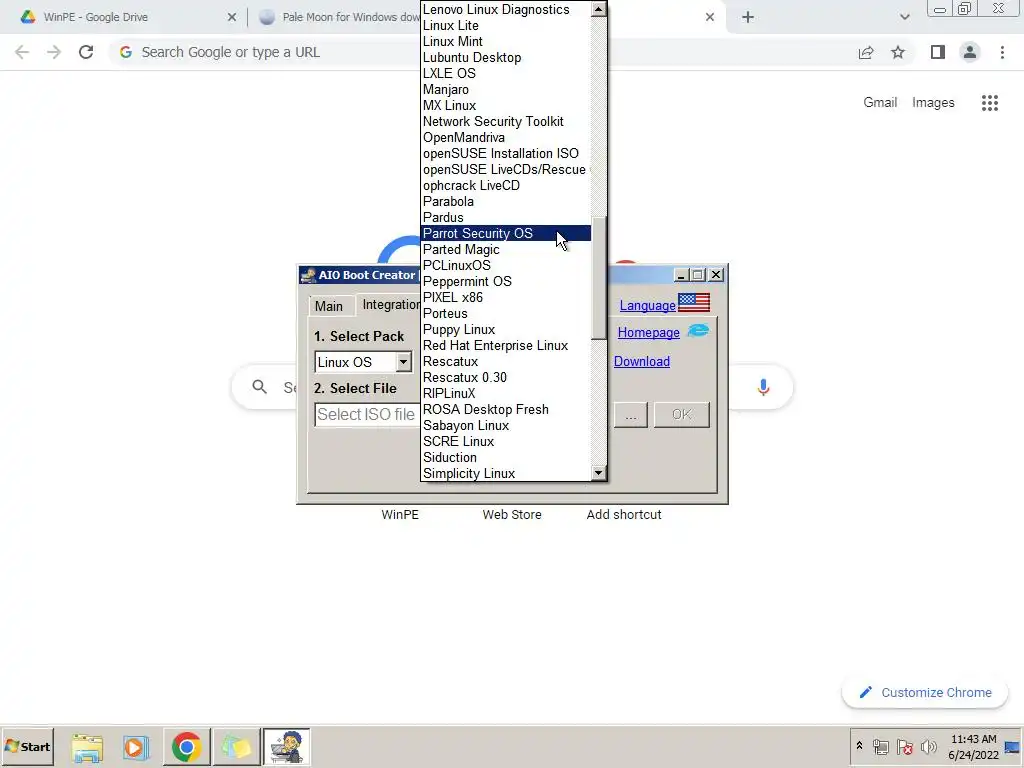
Task: Click Chrome forward navigation arrow
Action: coord(54,52)
